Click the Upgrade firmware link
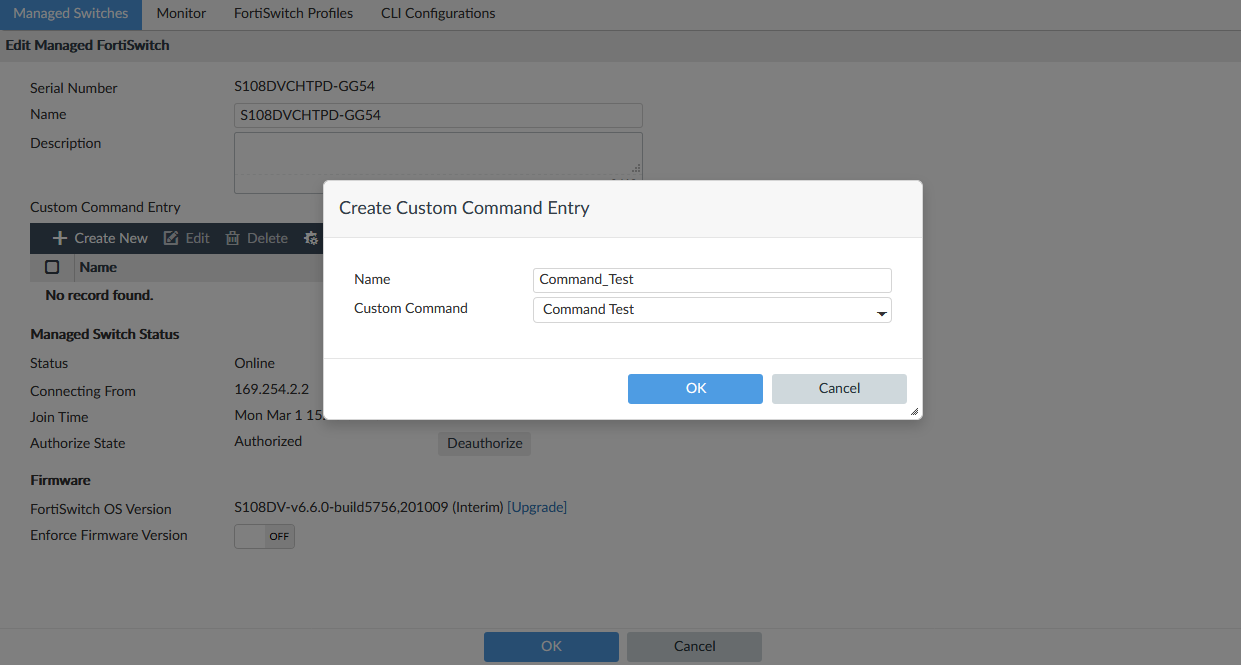The width and height of the screenshot is (1241, 665). pyautogui.click(x=537, y=508)
